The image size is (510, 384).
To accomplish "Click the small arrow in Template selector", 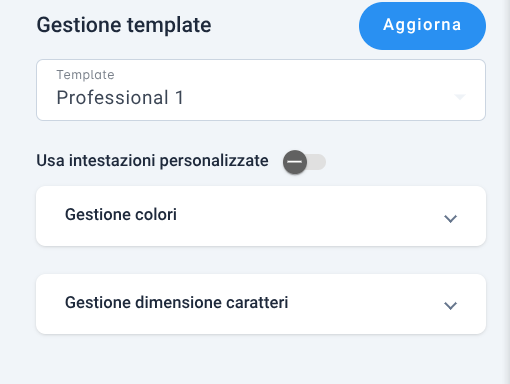I will (460, 97).
